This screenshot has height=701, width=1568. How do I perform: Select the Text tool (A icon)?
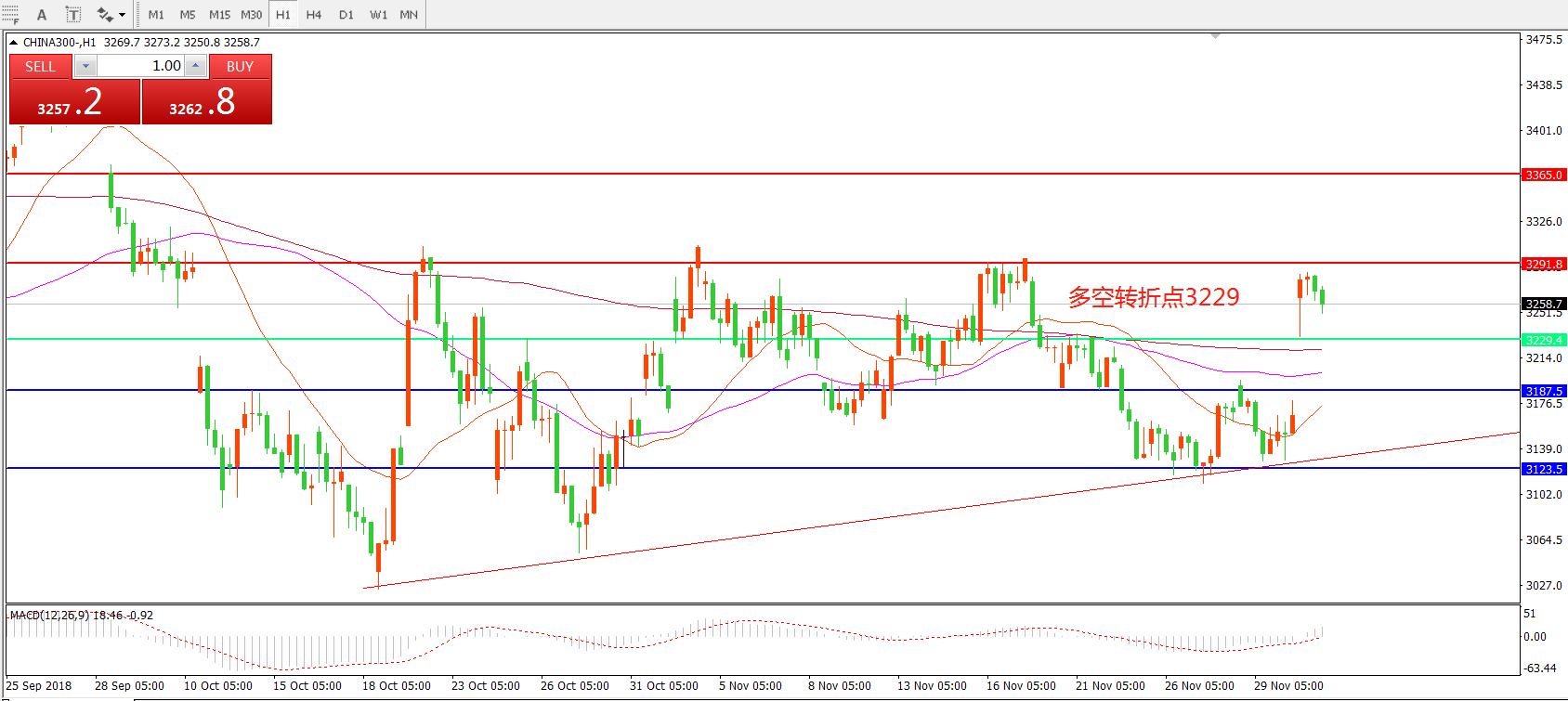tap(42, 15)
